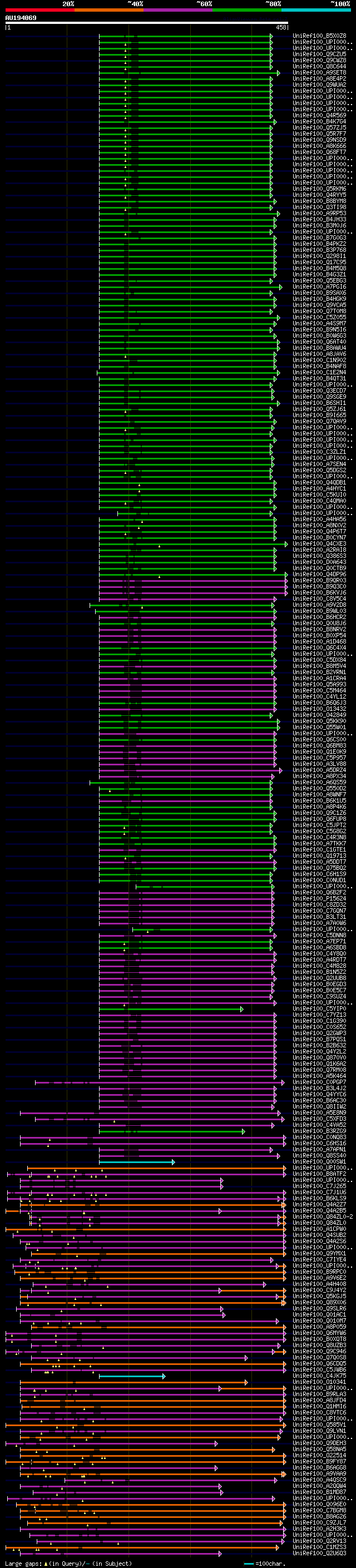Select hit label UniRef100_A9V2D8
This screenshot has height=1568, width=356.
[x=319, y=605]
